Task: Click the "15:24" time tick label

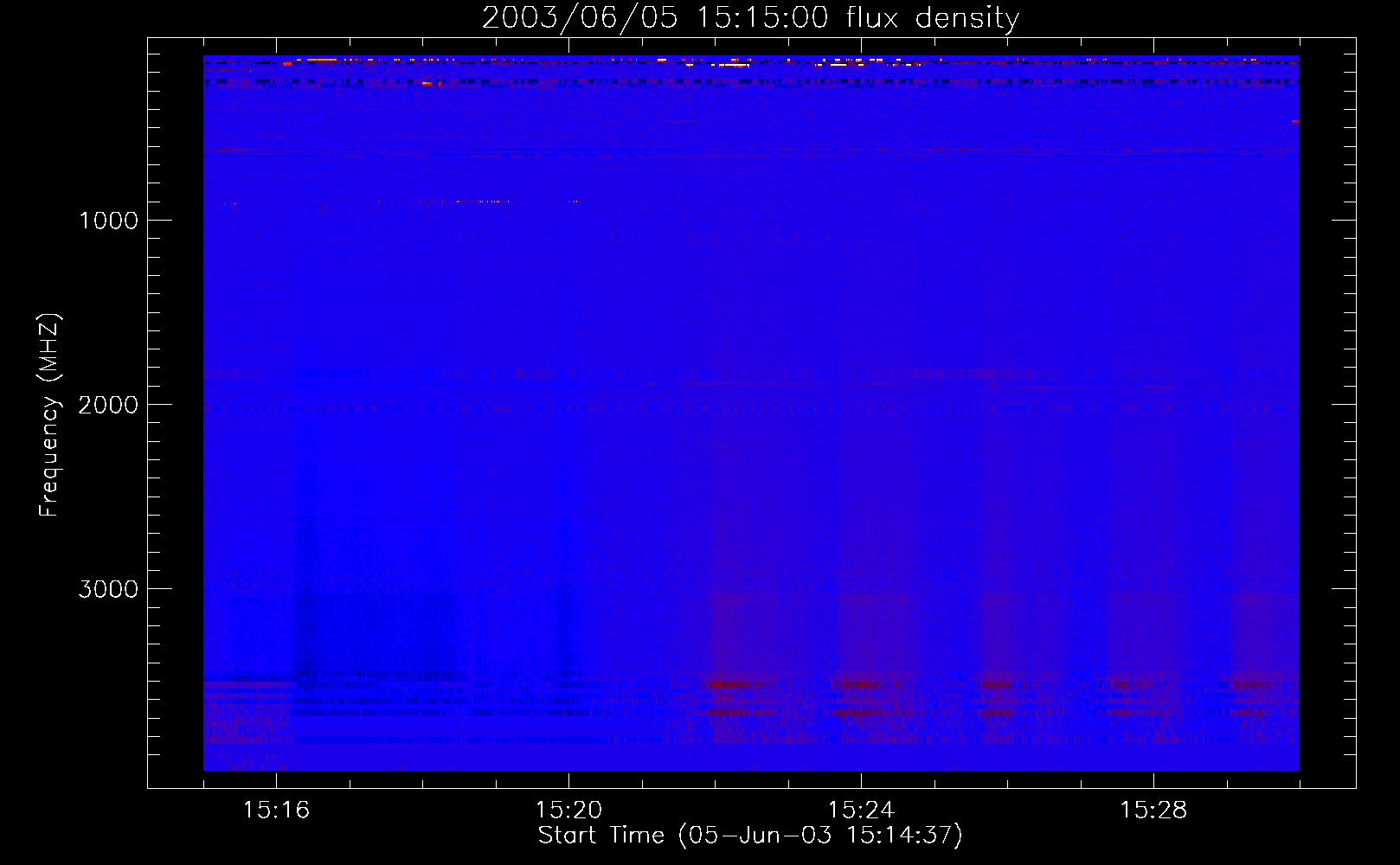Action: point(861,810)
